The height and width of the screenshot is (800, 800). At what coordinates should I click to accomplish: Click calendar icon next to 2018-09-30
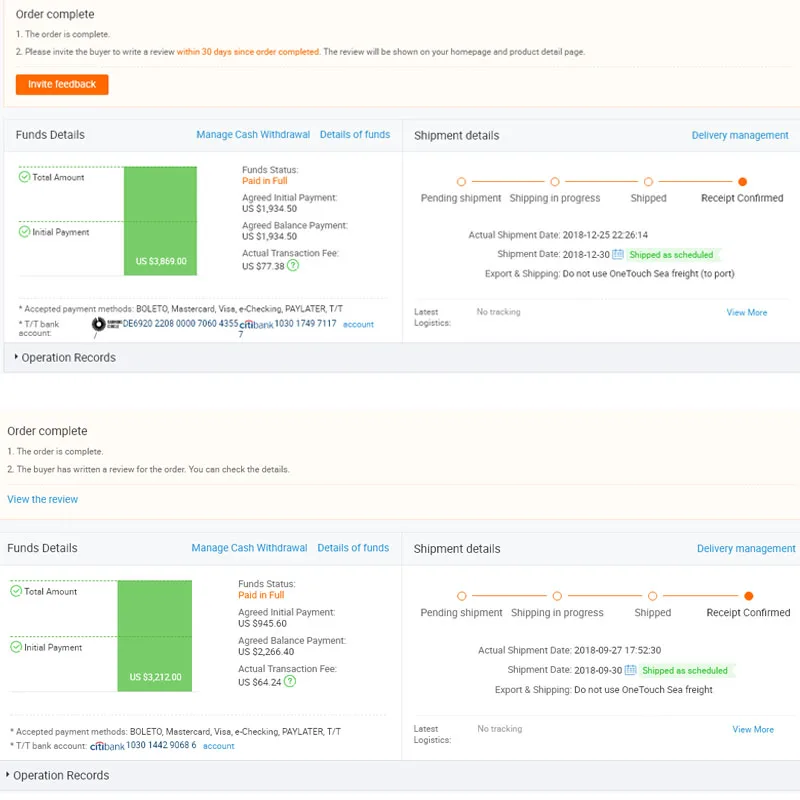click(x=631, y=670)
